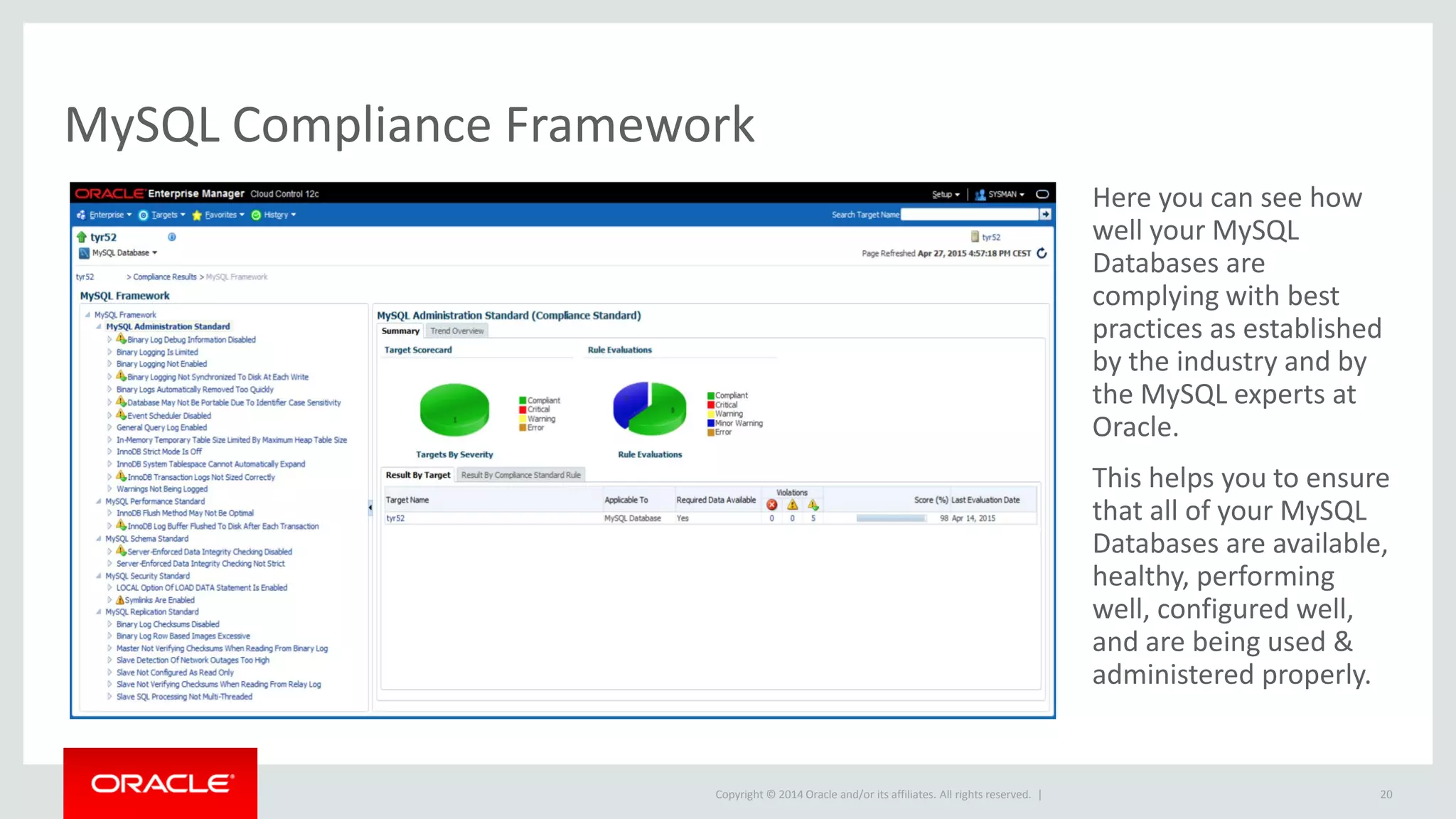Select Slave Not Configured As Read Only

175,673
